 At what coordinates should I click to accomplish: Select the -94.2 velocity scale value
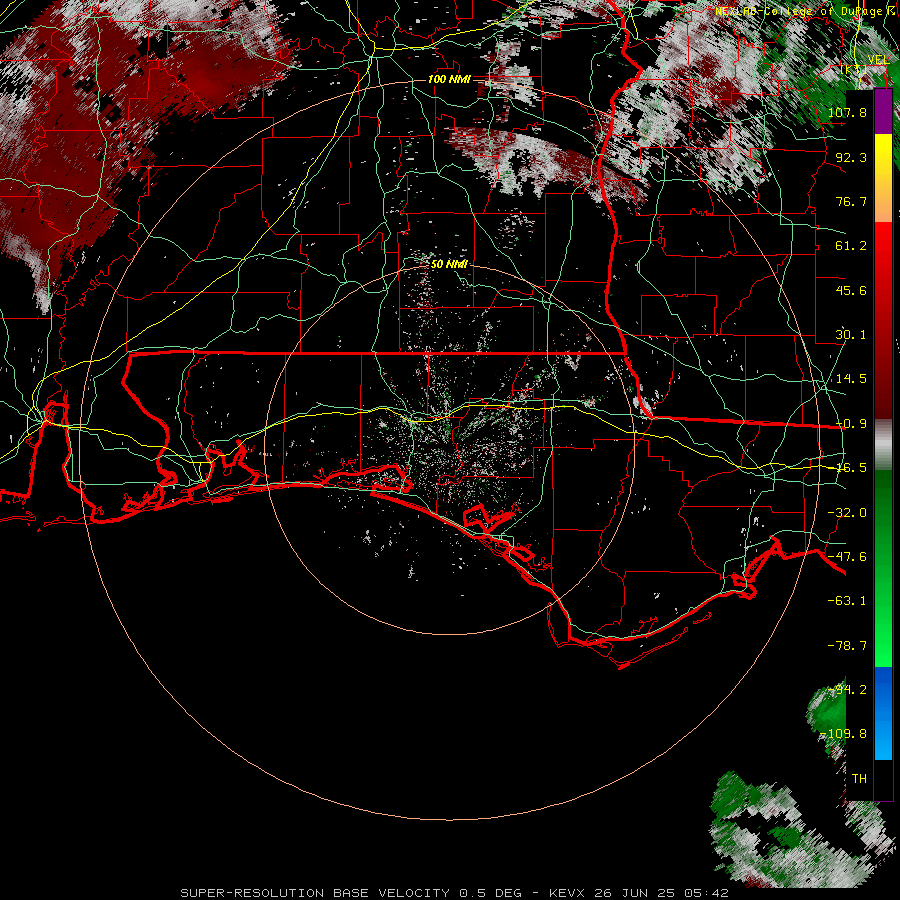[847, 690]
